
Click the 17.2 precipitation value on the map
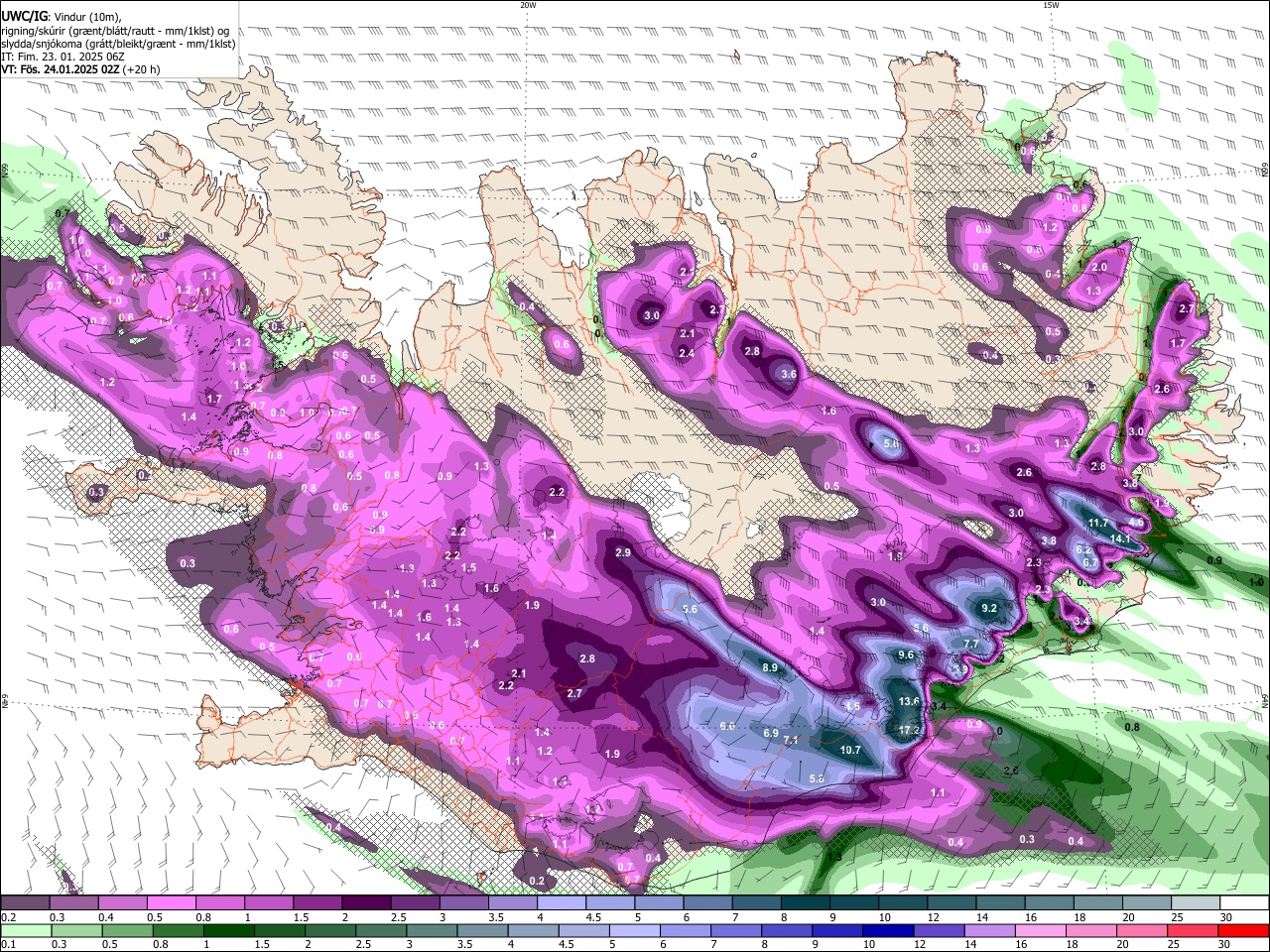pyautogui.click(x=909, y=730)
